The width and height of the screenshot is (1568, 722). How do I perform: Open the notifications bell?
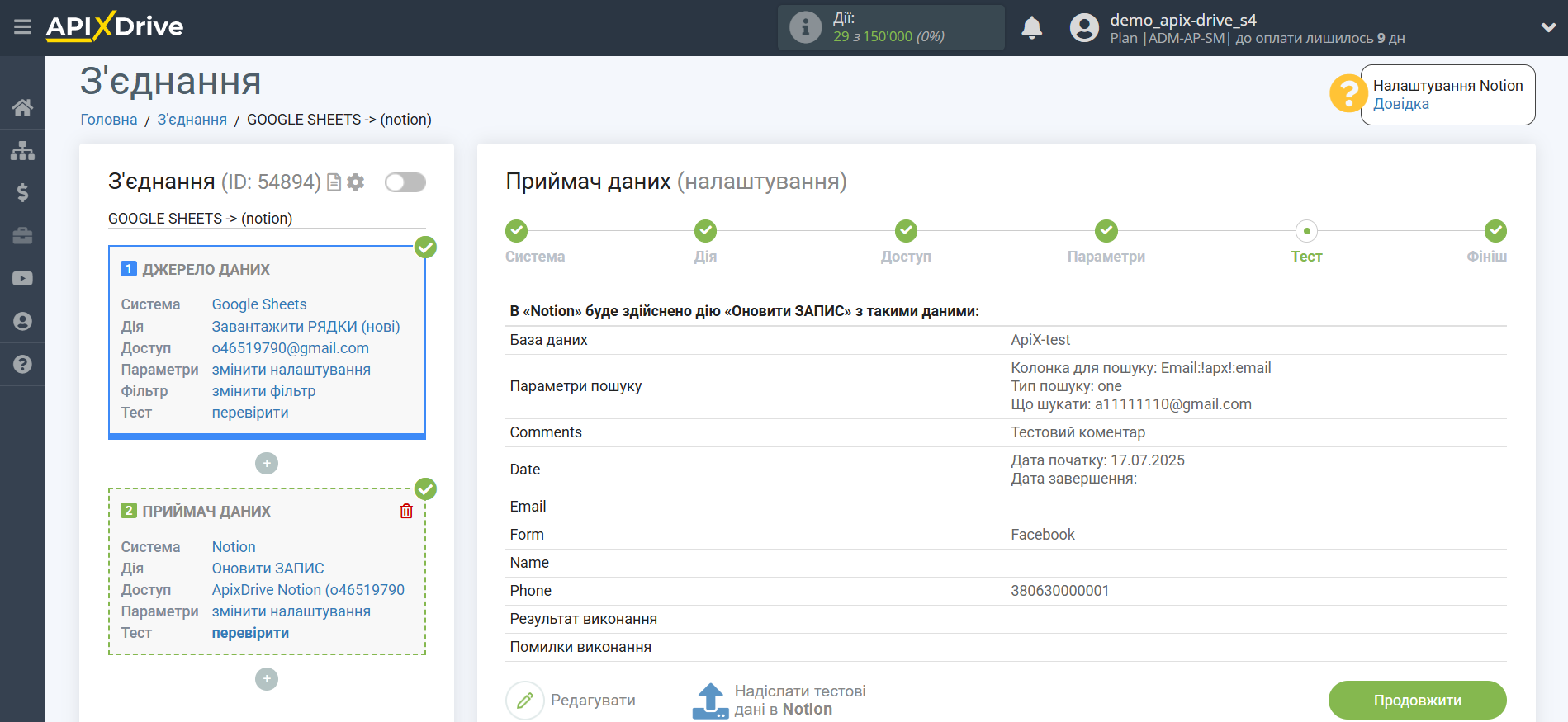[1031, 28]
